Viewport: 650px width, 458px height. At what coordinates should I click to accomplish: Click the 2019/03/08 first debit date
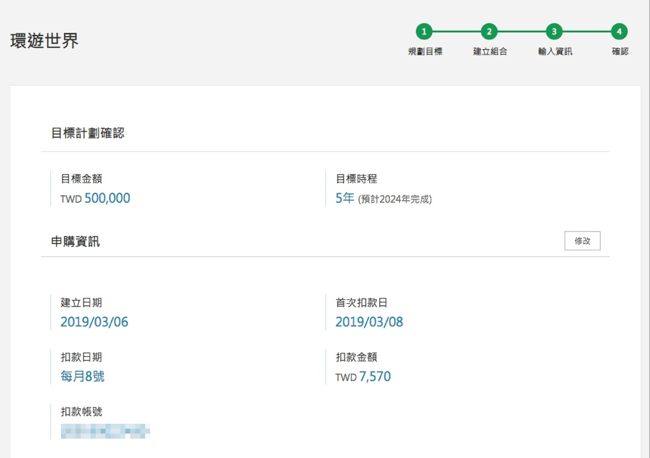[x=369, y=322]
